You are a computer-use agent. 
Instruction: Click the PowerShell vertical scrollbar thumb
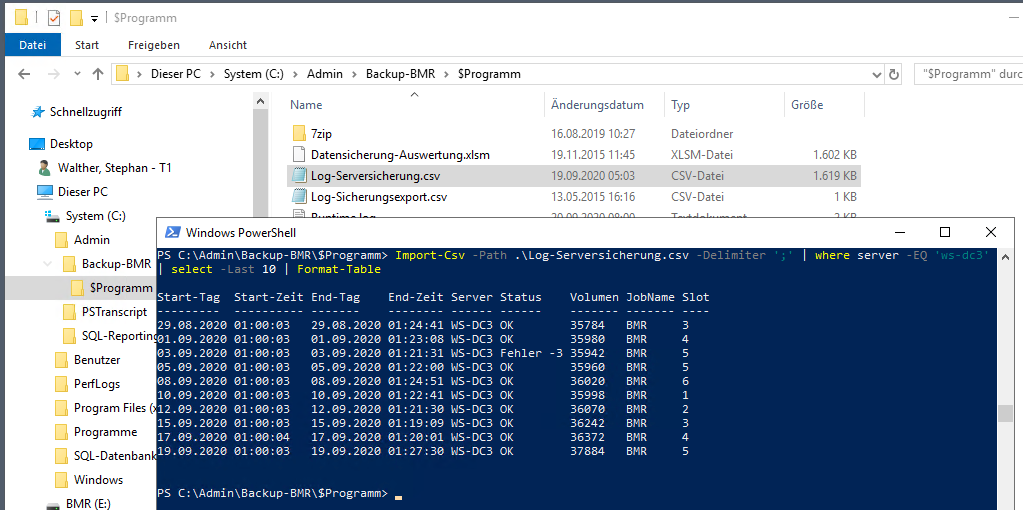click(1005, 413)
